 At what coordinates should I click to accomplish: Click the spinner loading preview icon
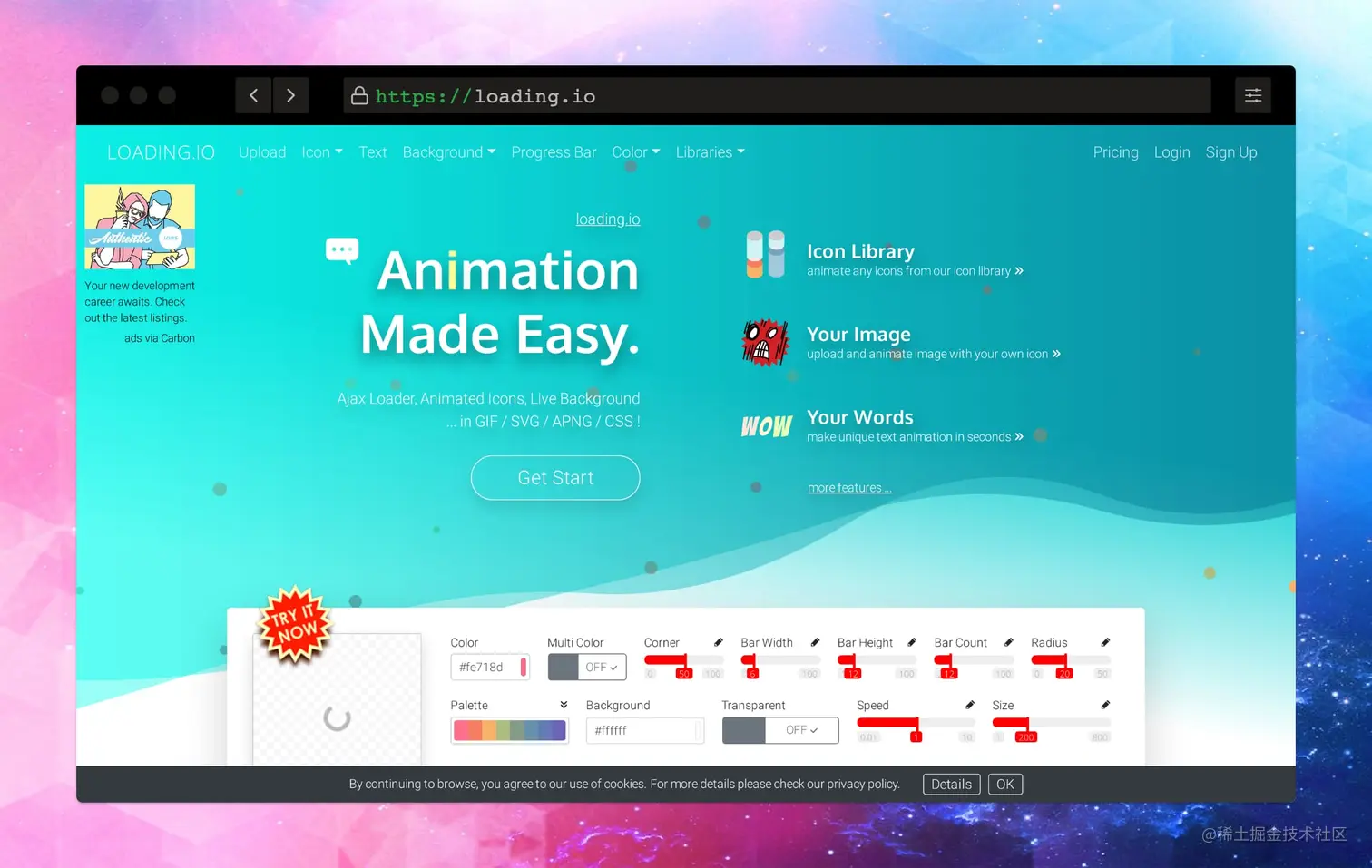pos(337,718)
